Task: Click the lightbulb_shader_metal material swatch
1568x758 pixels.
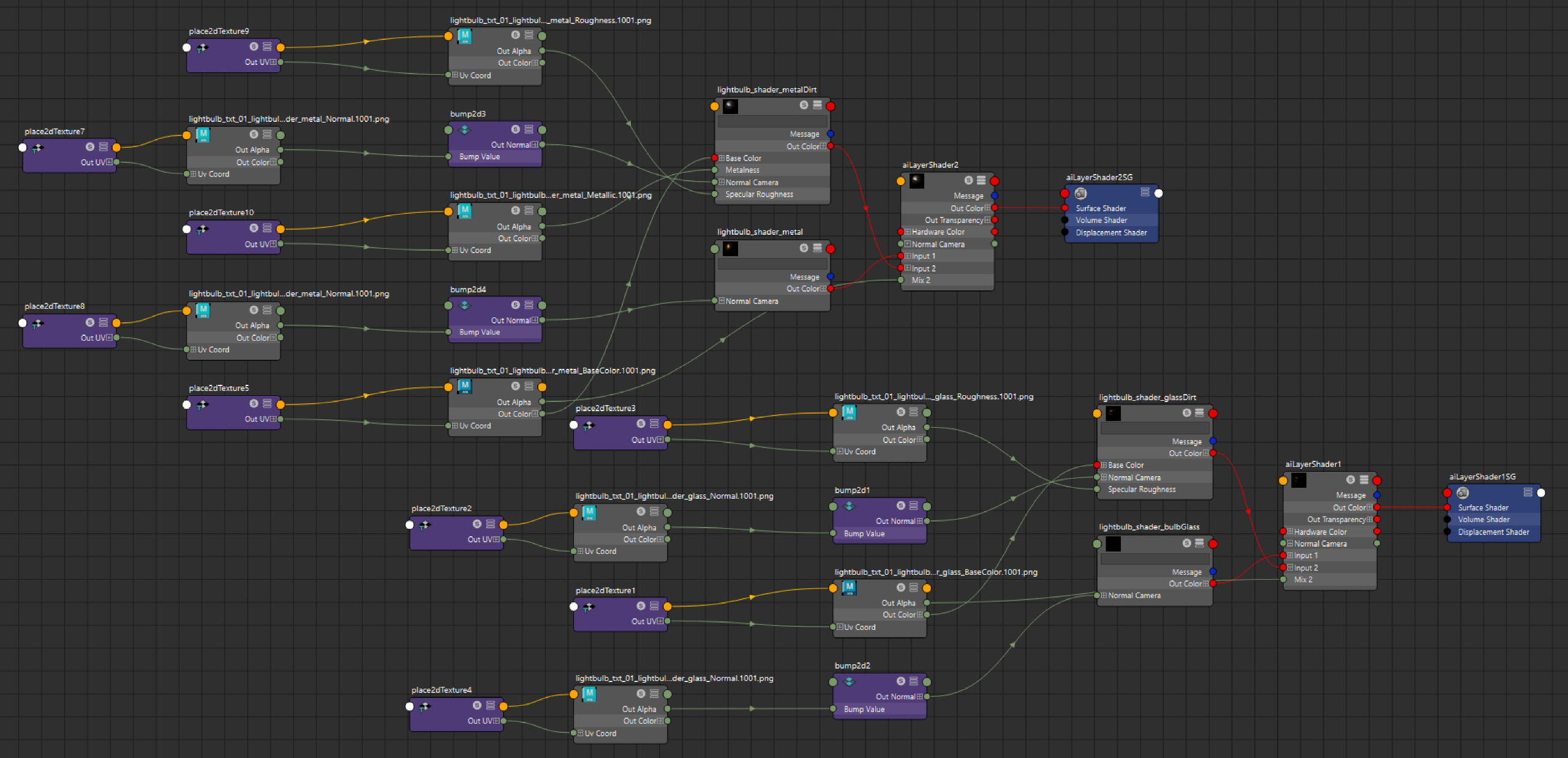Action: click(x=730, y=249)
